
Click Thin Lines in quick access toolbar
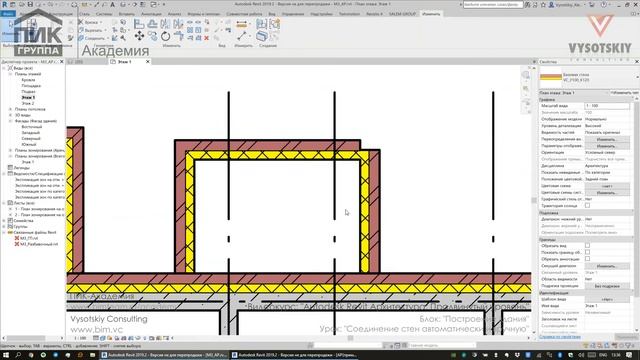click(x=143, y=4)
